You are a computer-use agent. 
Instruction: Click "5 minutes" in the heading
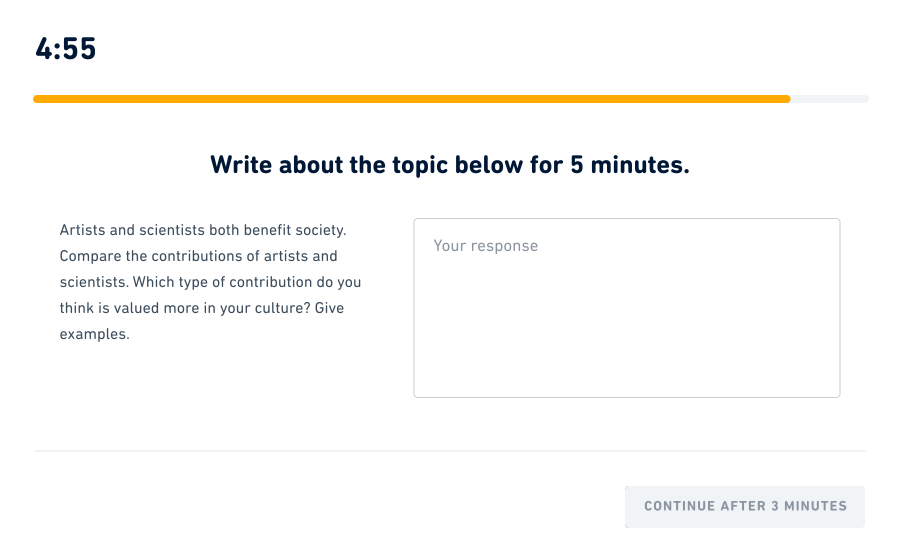(629, 165)
